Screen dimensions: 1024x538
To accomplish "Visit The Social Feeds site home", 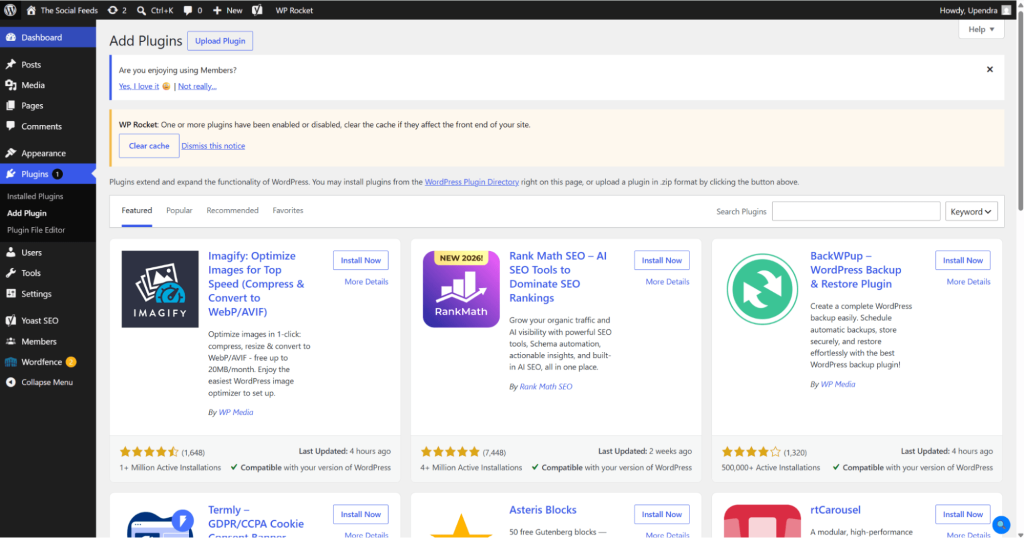I will click(x=61, y=10).
